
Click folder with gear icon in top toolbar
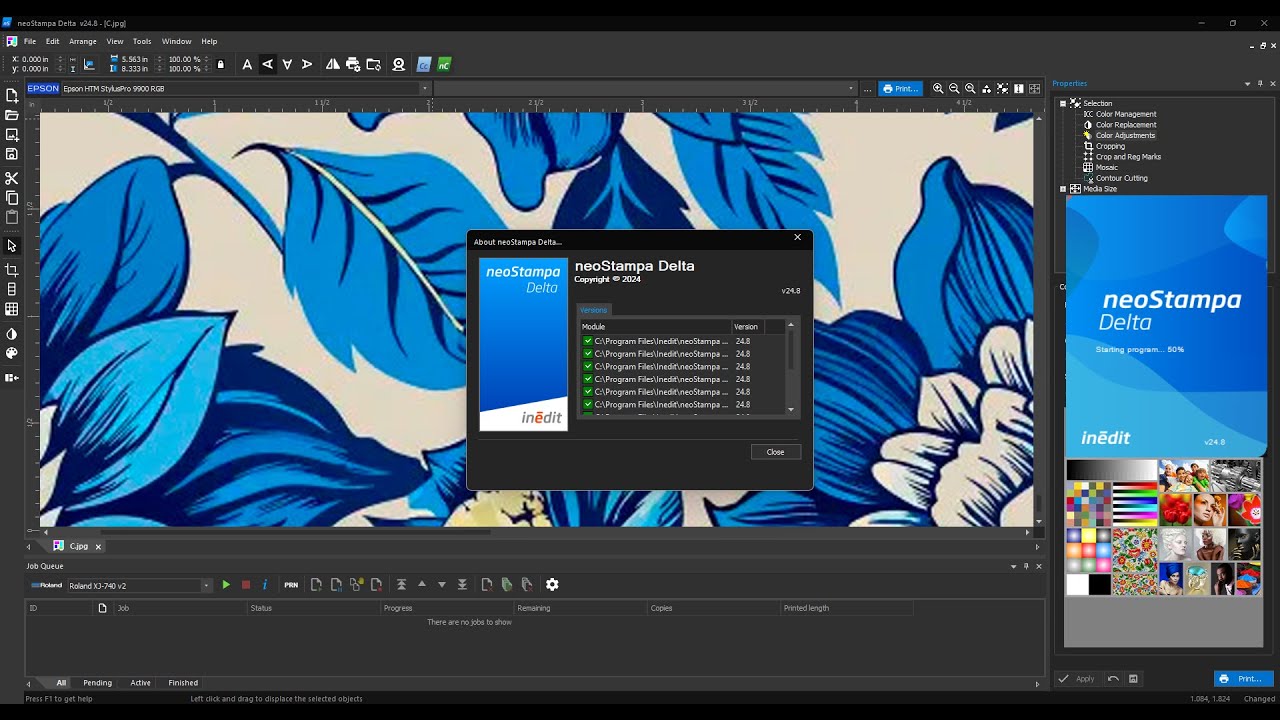[373, 64]
